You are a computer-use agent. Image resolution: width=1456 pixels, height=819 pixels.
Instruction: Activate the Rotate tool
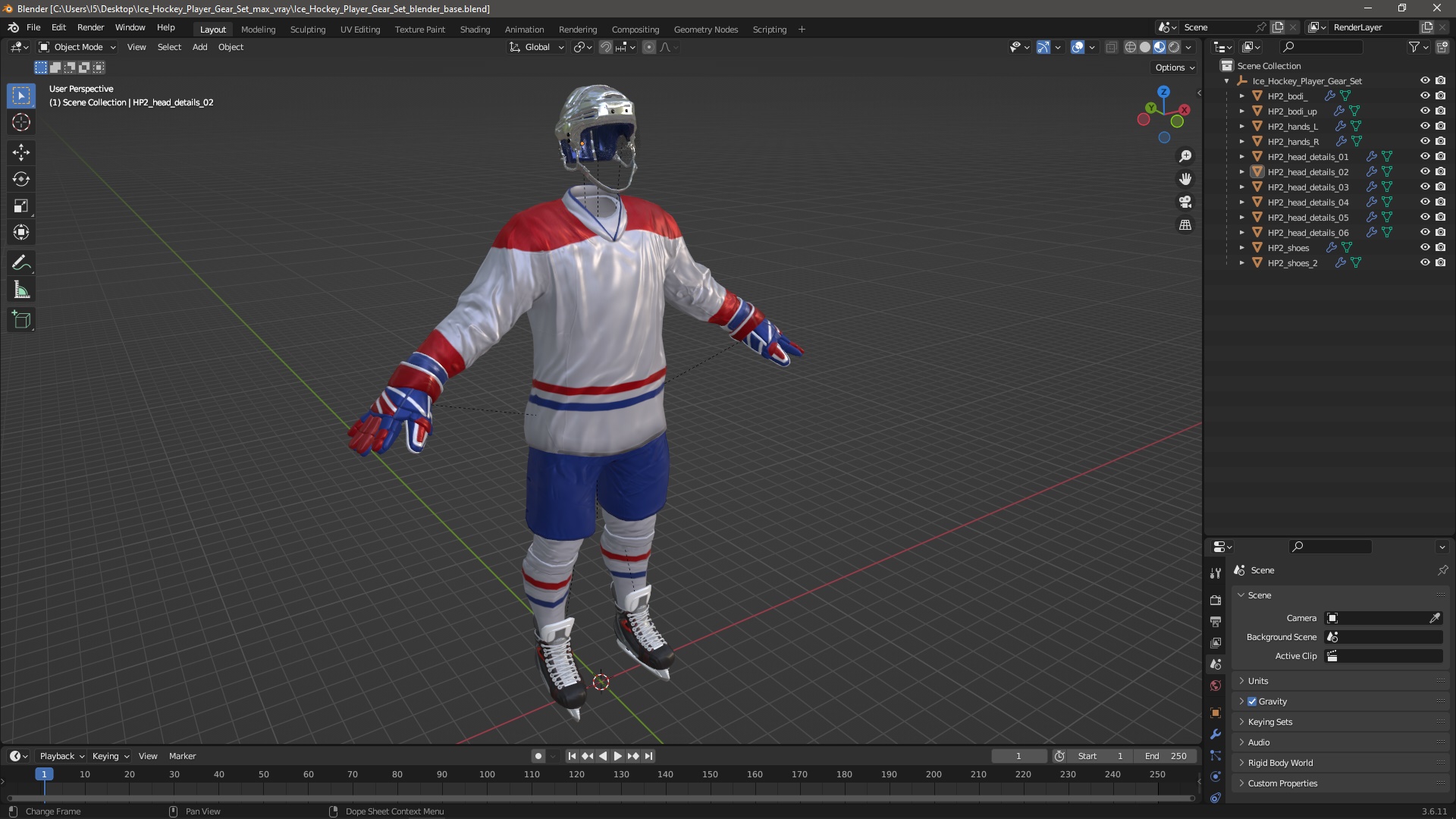tap(21, 179)
